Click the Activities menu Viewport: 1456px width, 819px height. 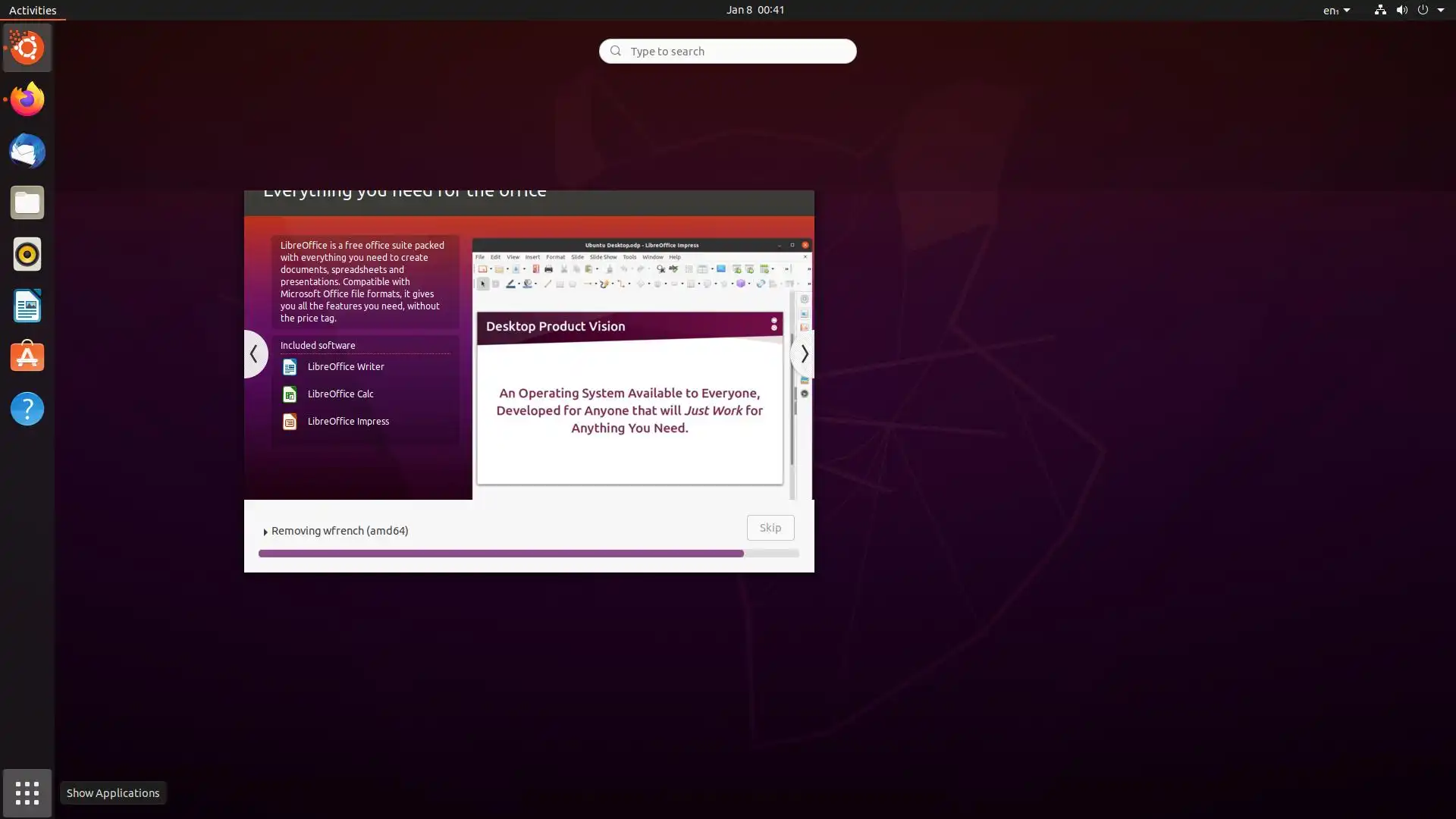33,11
